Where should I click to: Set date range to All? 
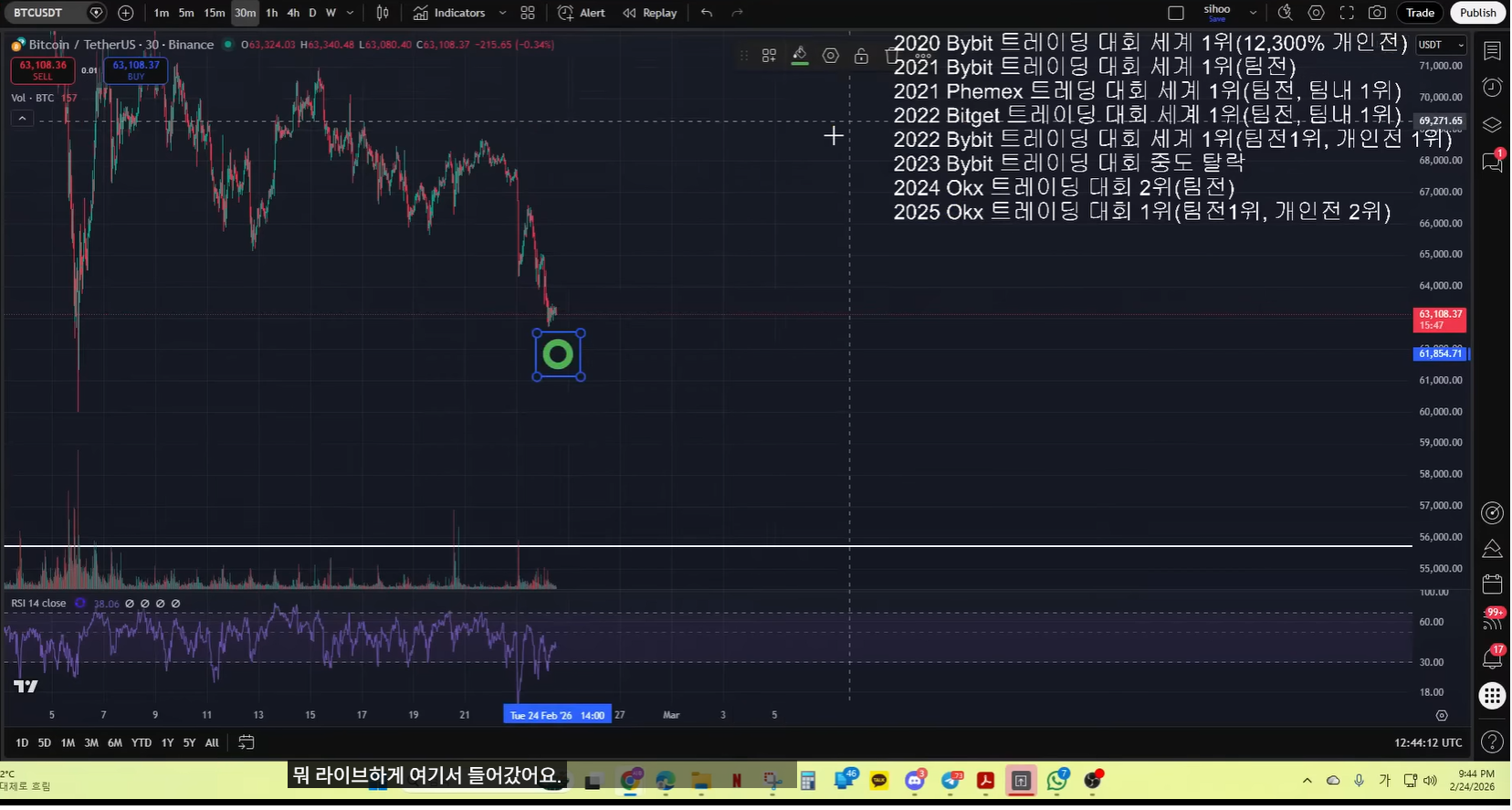[212, 742]
